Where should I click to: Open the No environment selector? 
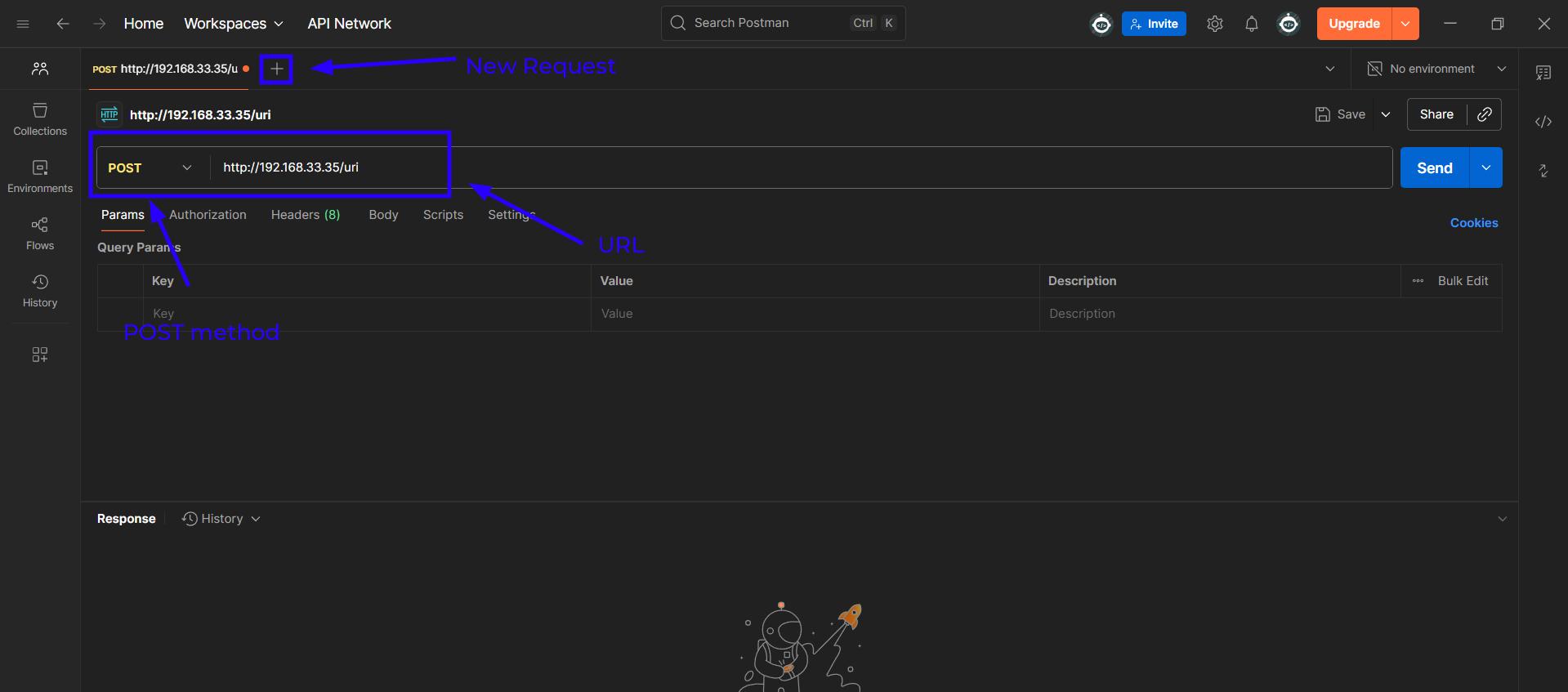(1437, 69)
